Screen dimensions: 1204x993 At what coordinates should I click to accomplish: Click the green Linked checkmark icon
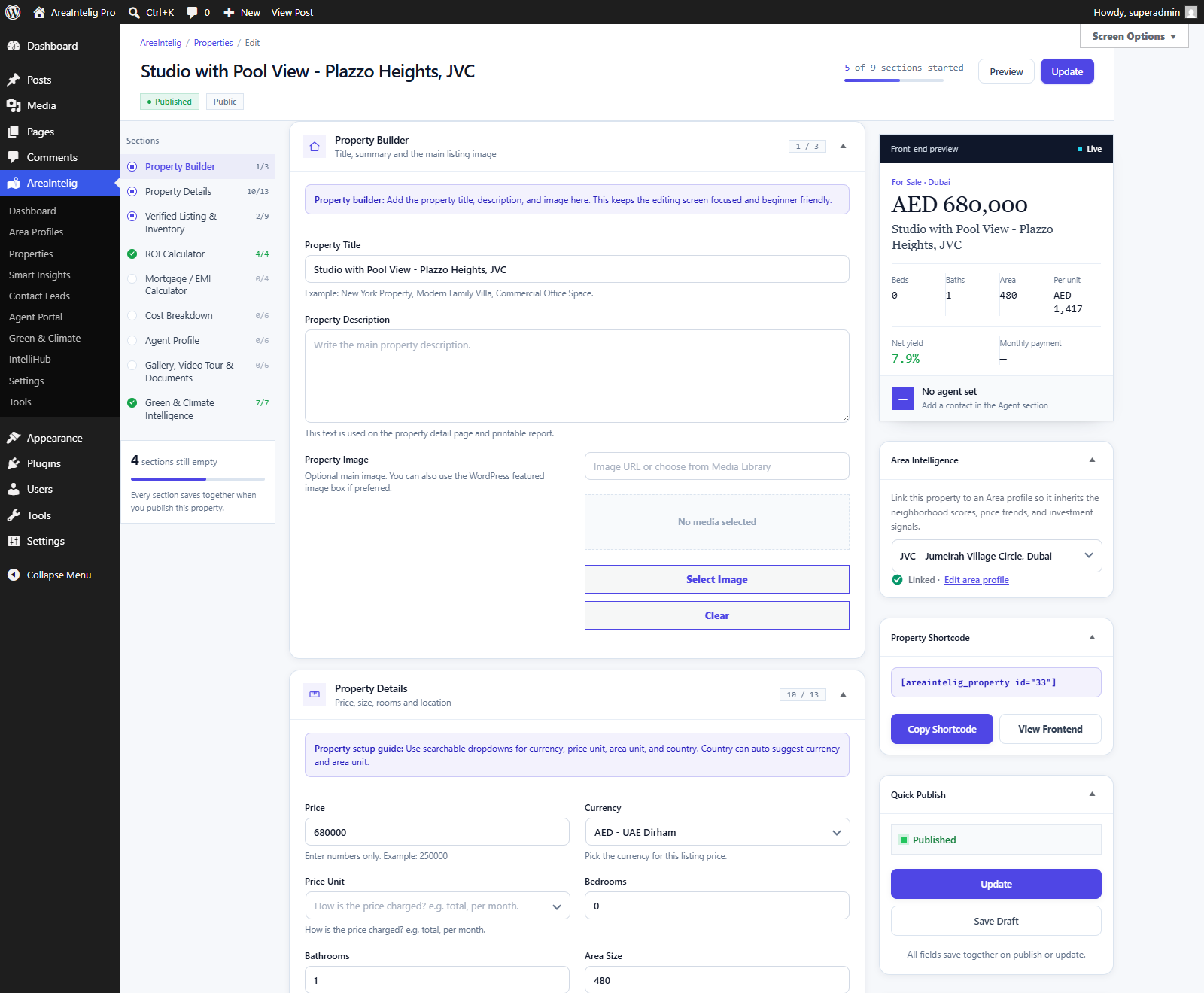coord(897,579)
